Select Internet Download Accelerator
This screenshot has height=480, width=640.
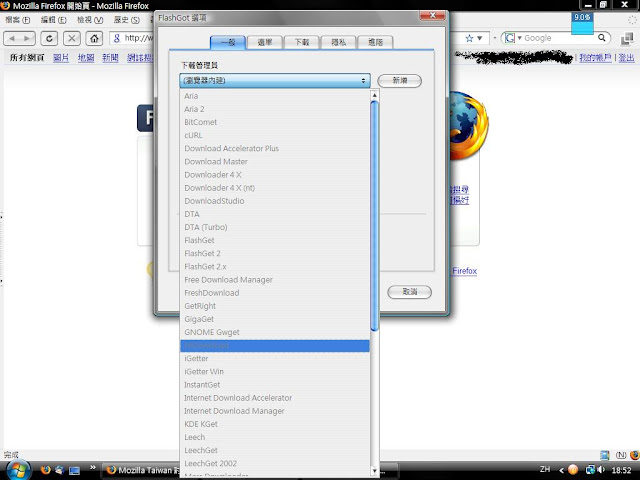(275, 398)
